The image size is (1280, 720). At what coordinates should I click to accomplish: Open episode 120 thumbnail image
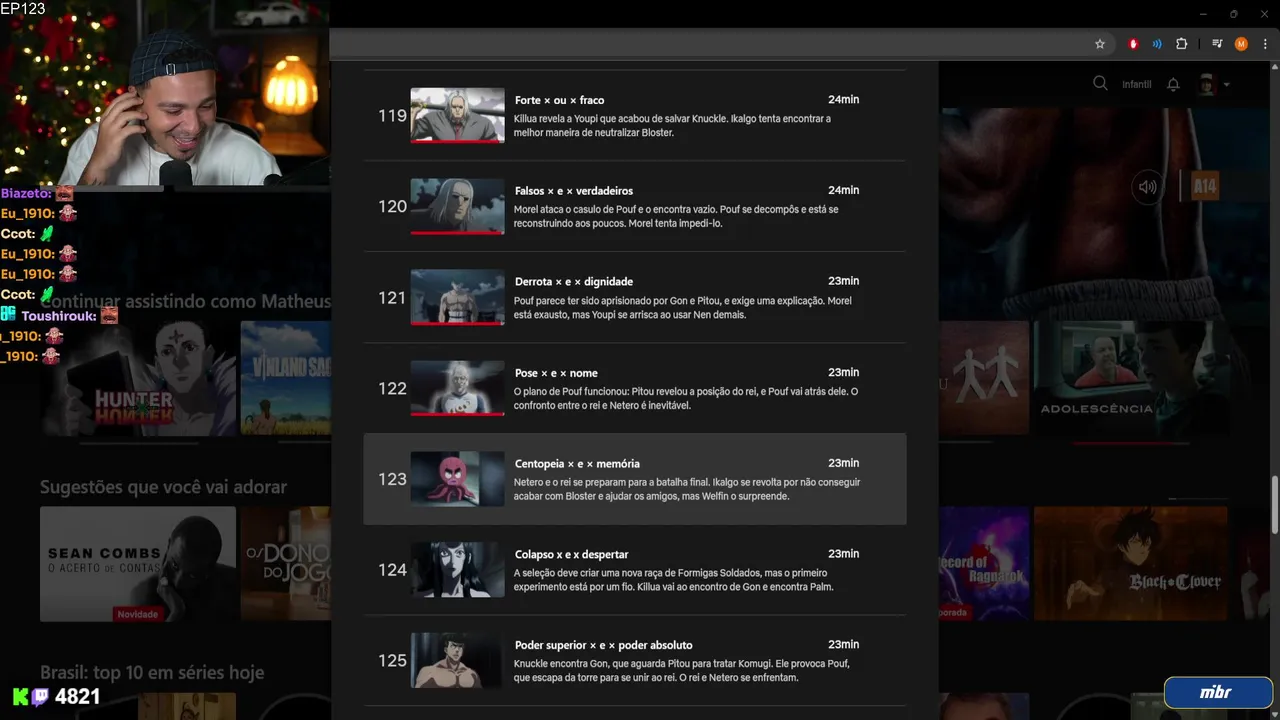(x=458, y=206)
